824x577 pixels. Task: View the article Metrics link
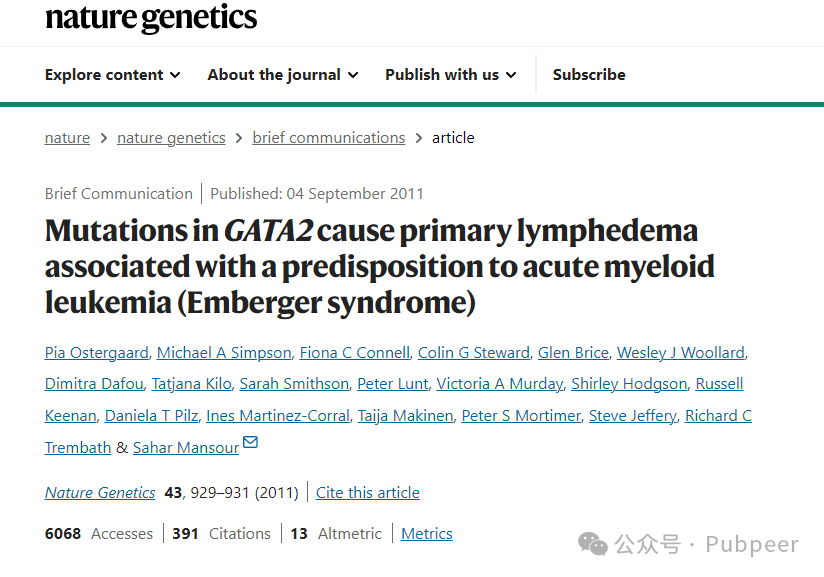pos(427,534)
